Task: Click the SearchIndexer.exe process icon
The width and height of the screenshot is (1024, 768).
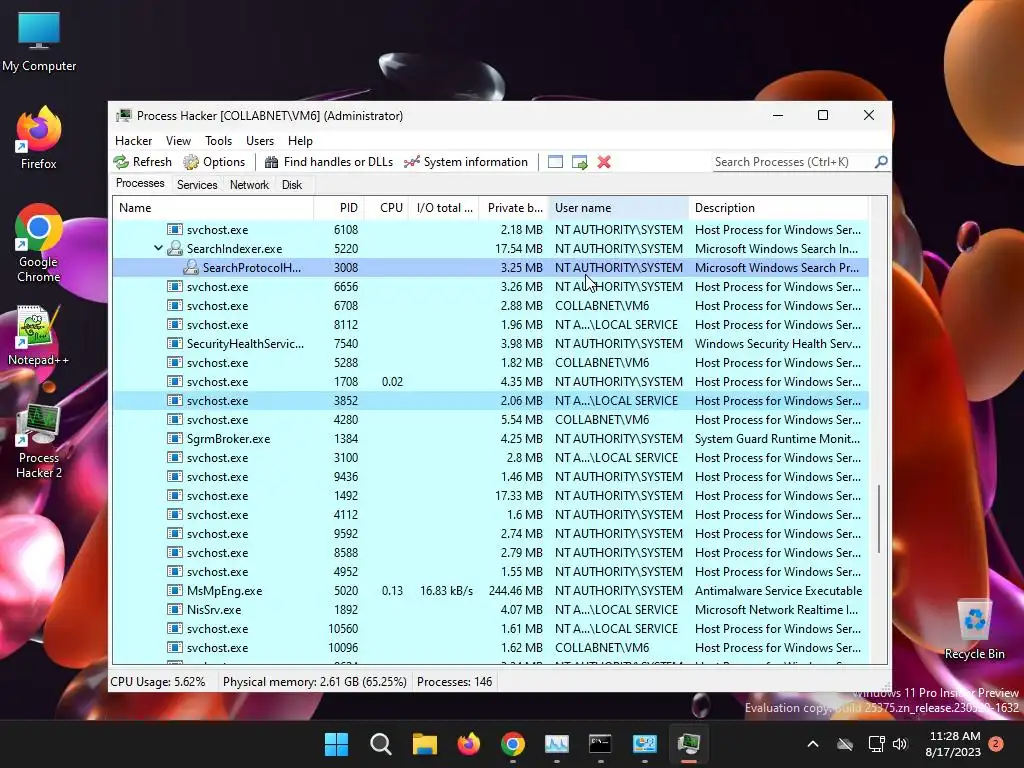Action: click(174, 248)
